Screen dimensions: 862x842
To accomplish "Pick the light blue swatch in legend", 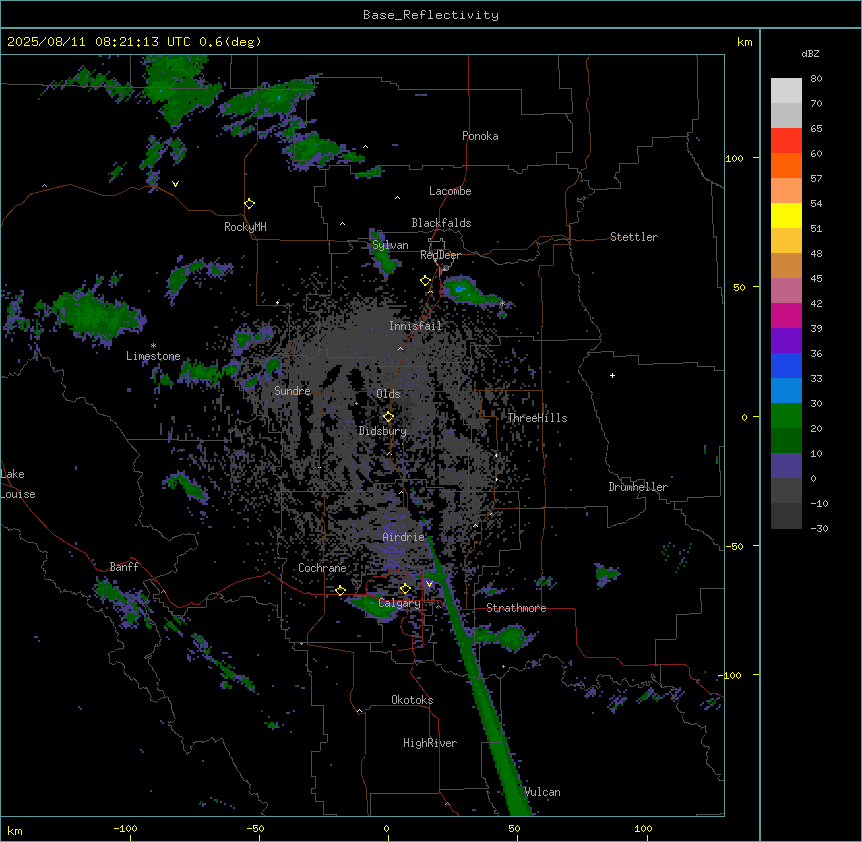I will point(786,390).
